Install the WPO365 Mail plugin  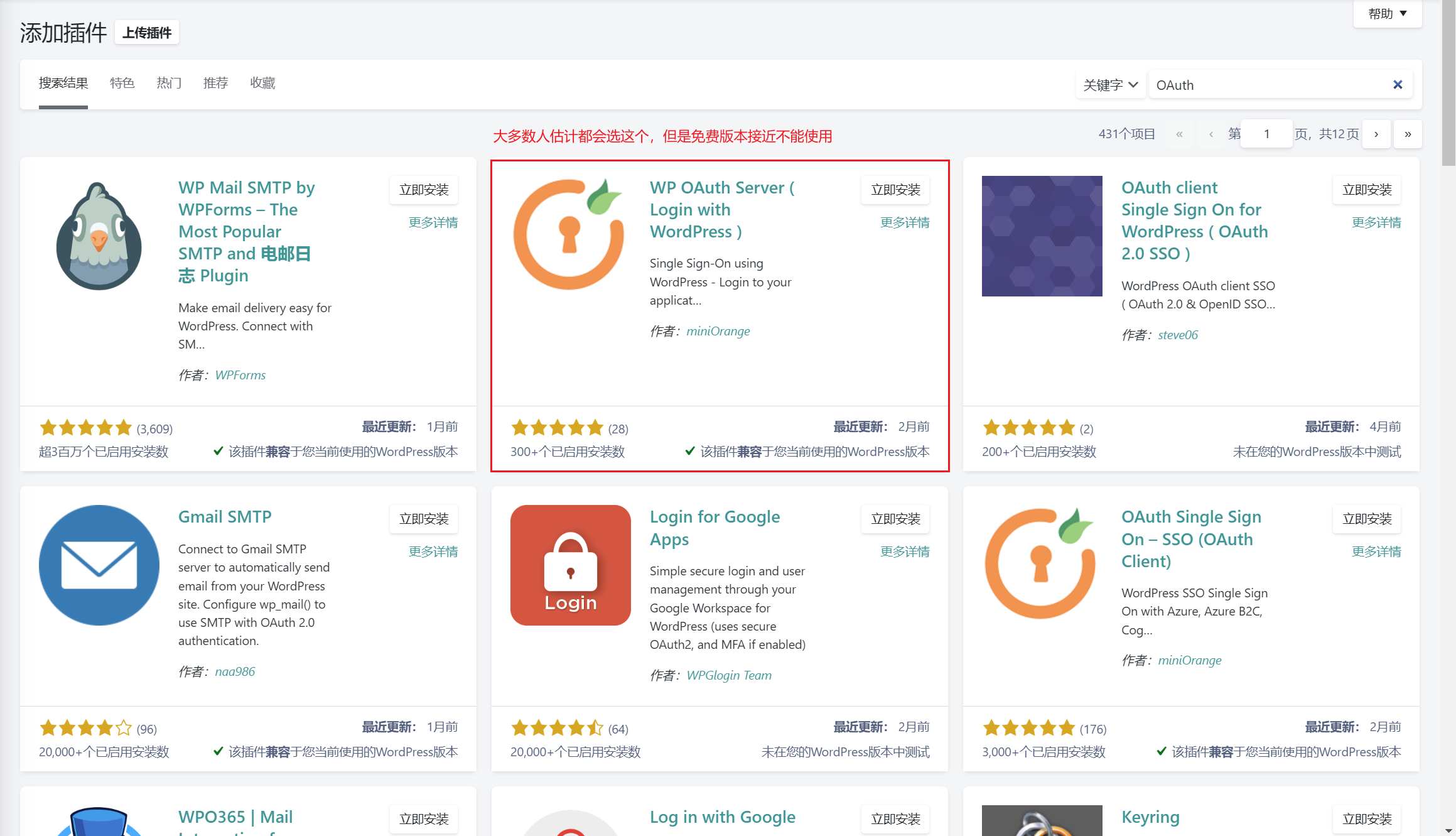pos(424,819)
